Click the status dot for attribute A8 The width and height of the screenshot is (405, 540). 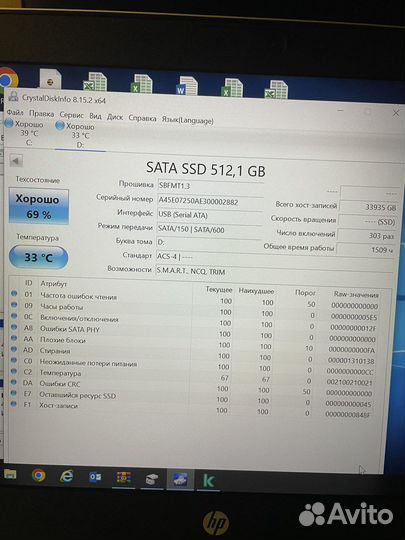(14, 327)
